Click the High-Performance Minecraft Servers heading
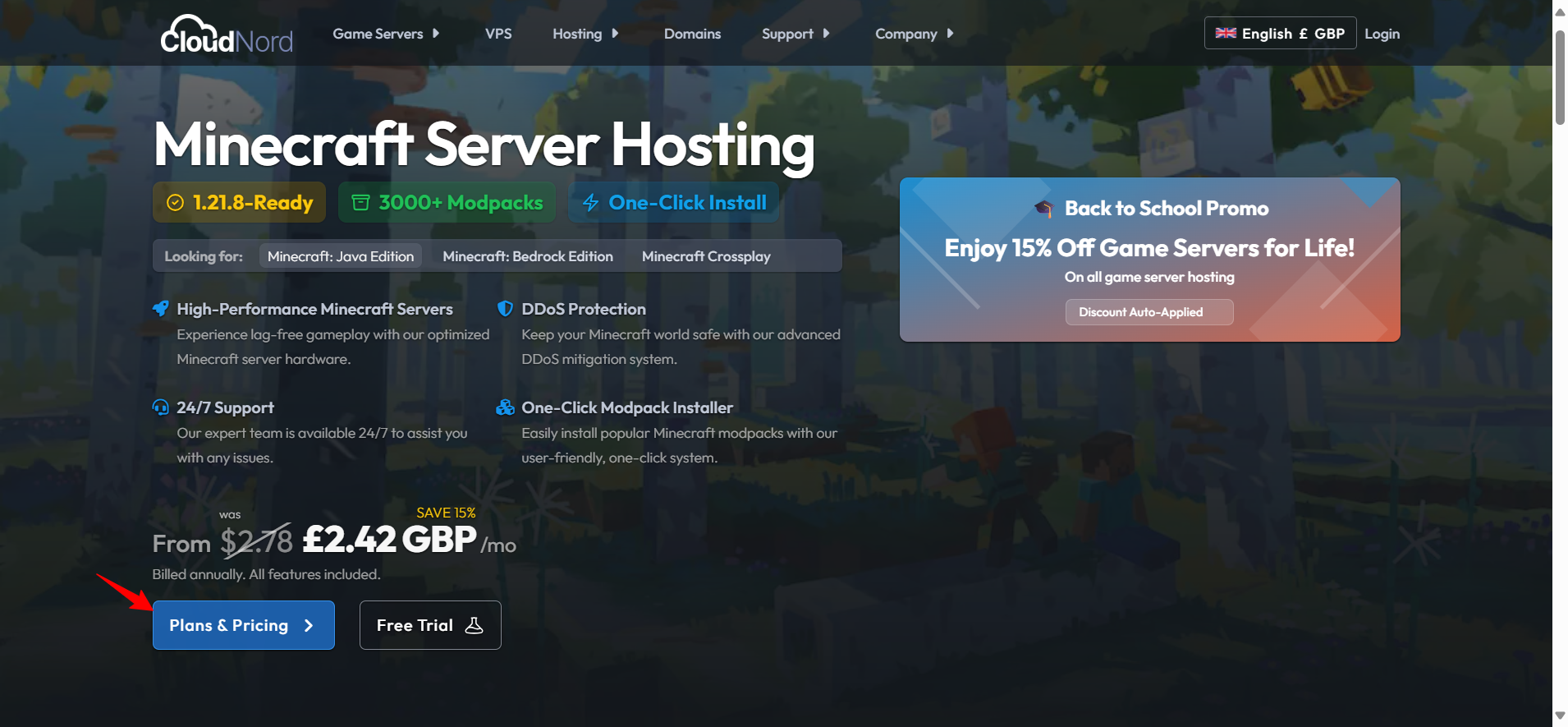The width and height of the screenshot is (1568, 727). pyautogui.click(x=314, y=309)
